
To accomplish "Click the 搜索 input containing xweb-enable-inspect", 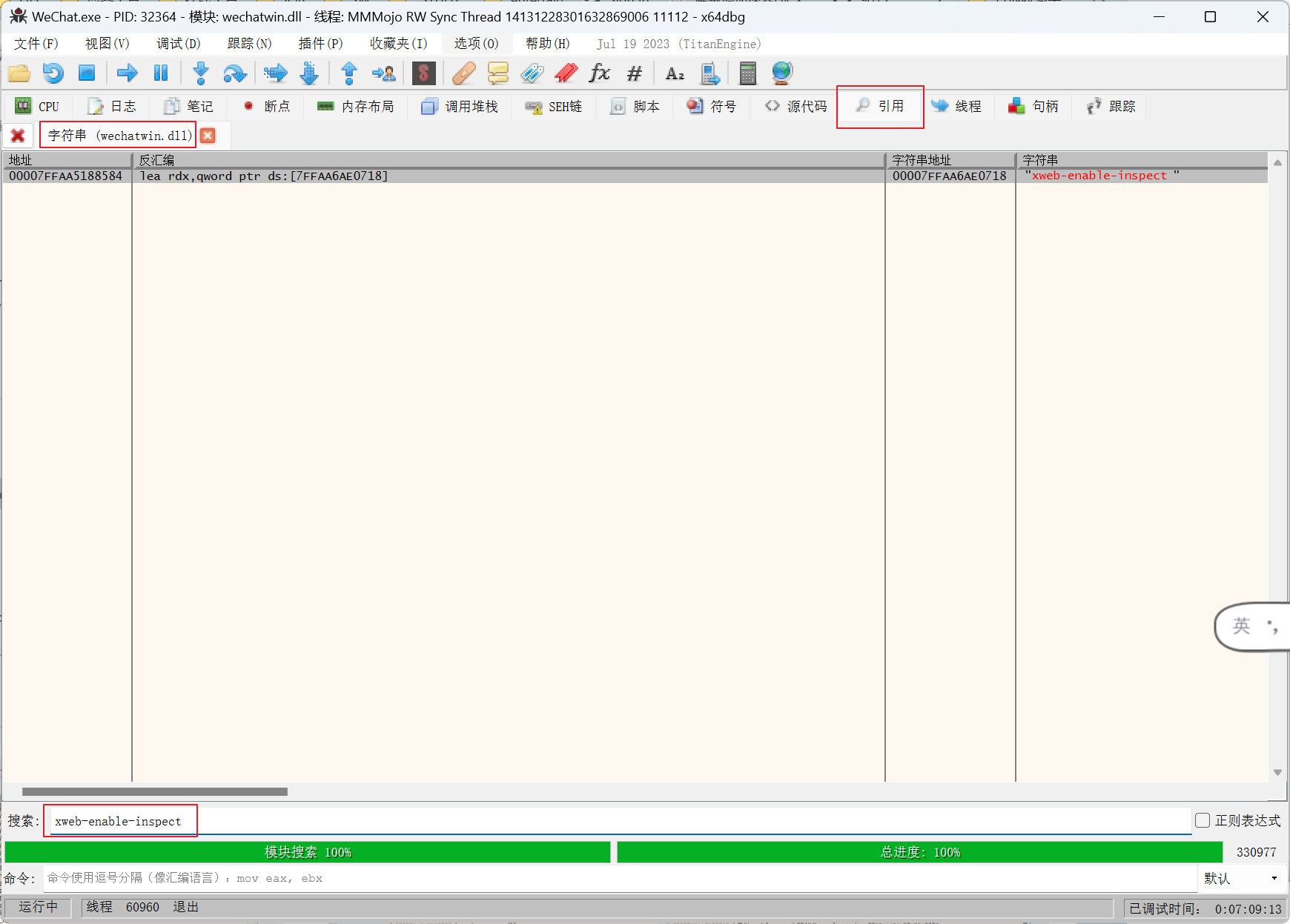I will (620, 821).
